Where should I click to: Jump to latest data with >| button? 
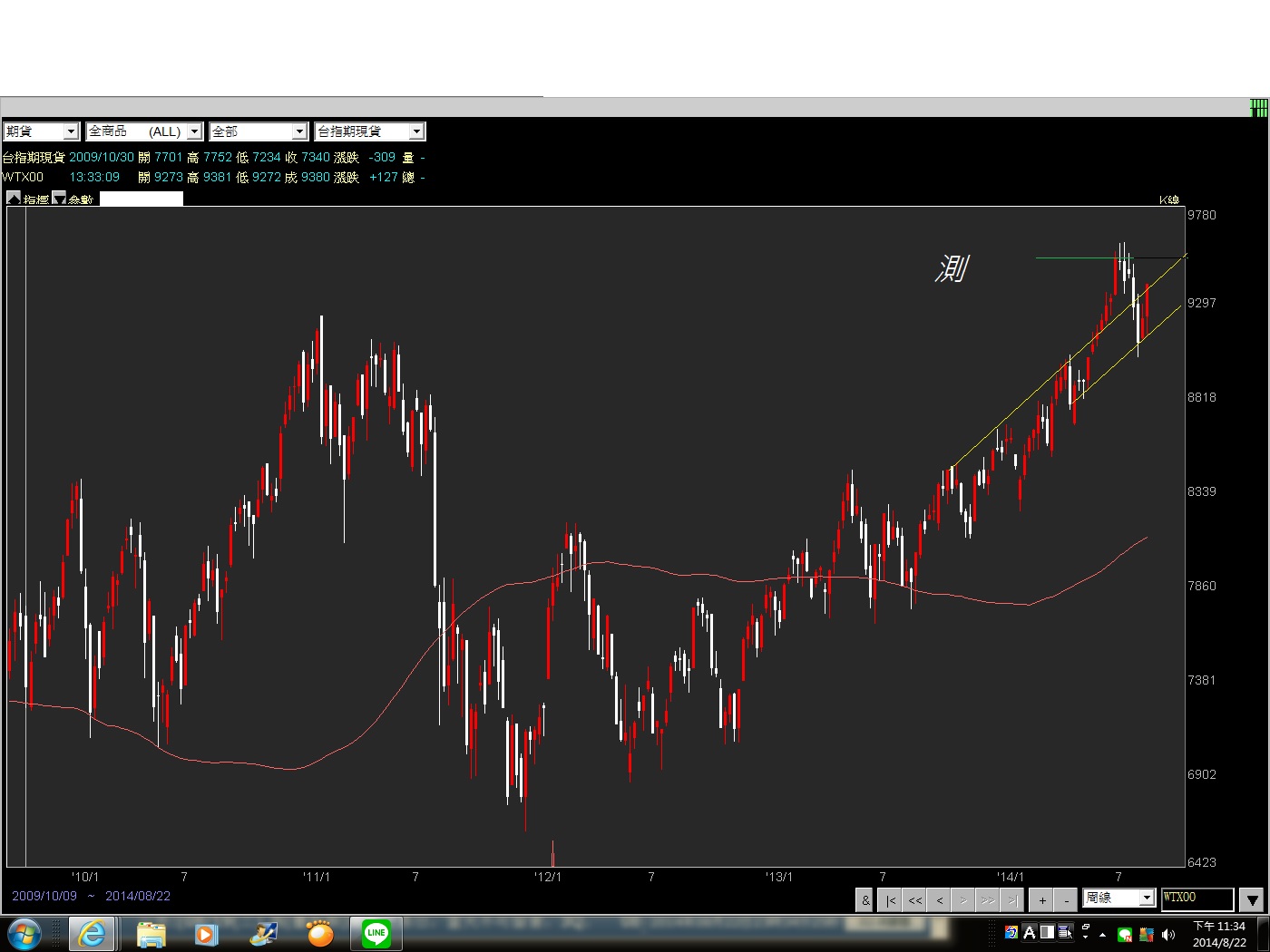tap(1012, 900)
